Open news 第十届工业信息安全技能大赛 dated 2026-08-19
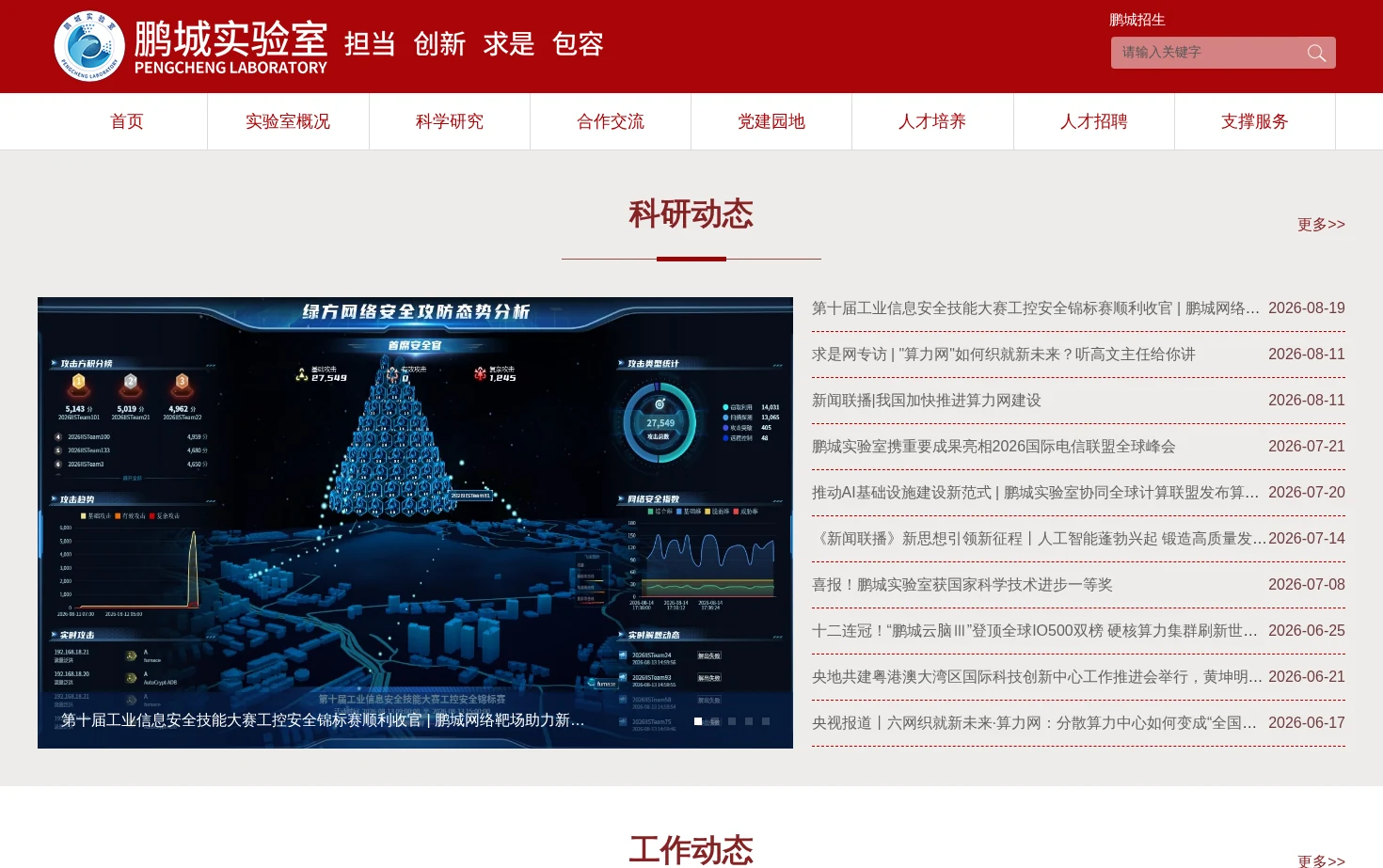 (x=1035, y=308)
